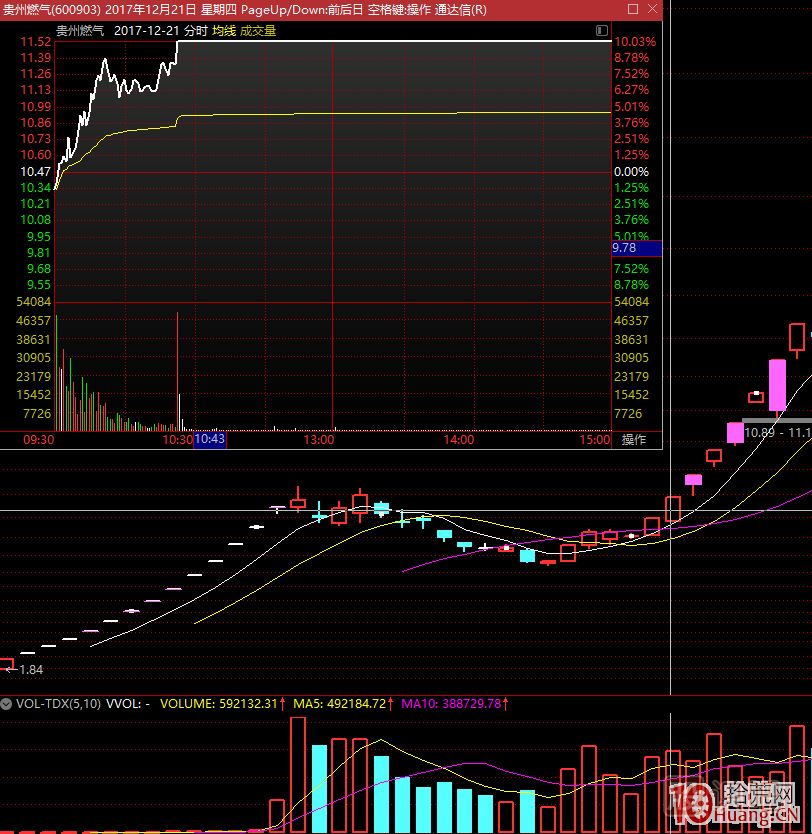812x834 pixels.
Task: Click the 10:43 highlighted time marker
Action: pyautogui.click(x=210, y=440)
